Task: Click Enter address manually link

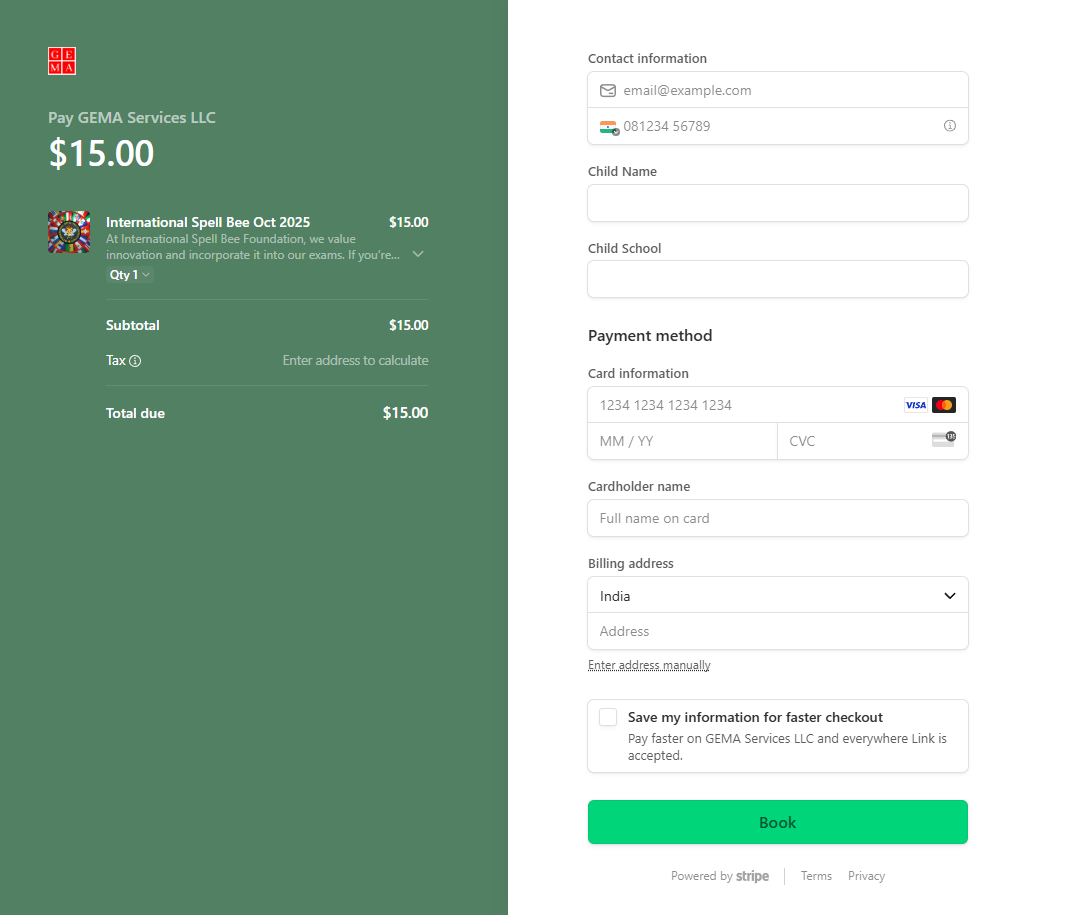Action: 649,665
